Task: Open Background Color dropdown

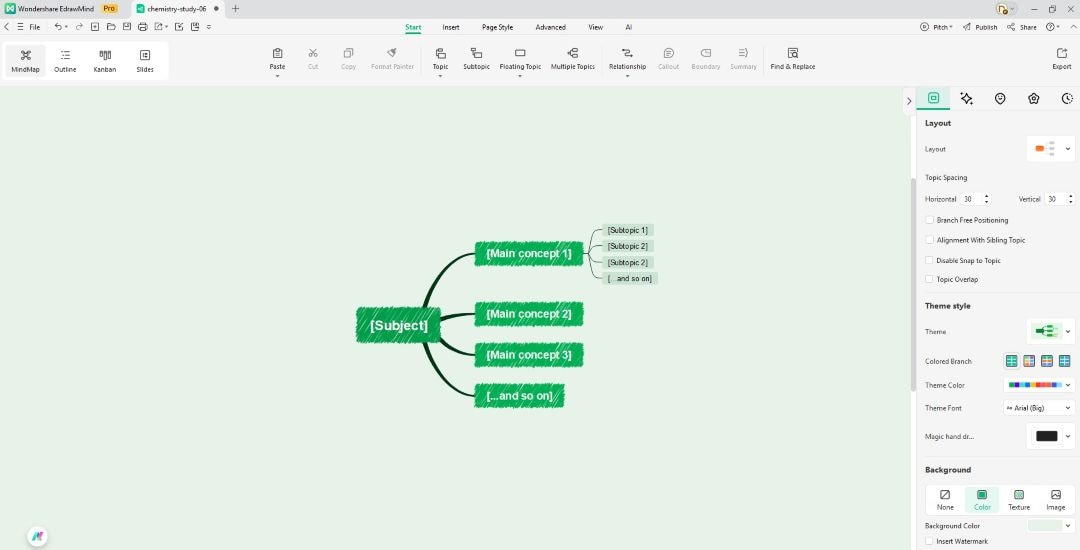Action: pos(1050,526)
